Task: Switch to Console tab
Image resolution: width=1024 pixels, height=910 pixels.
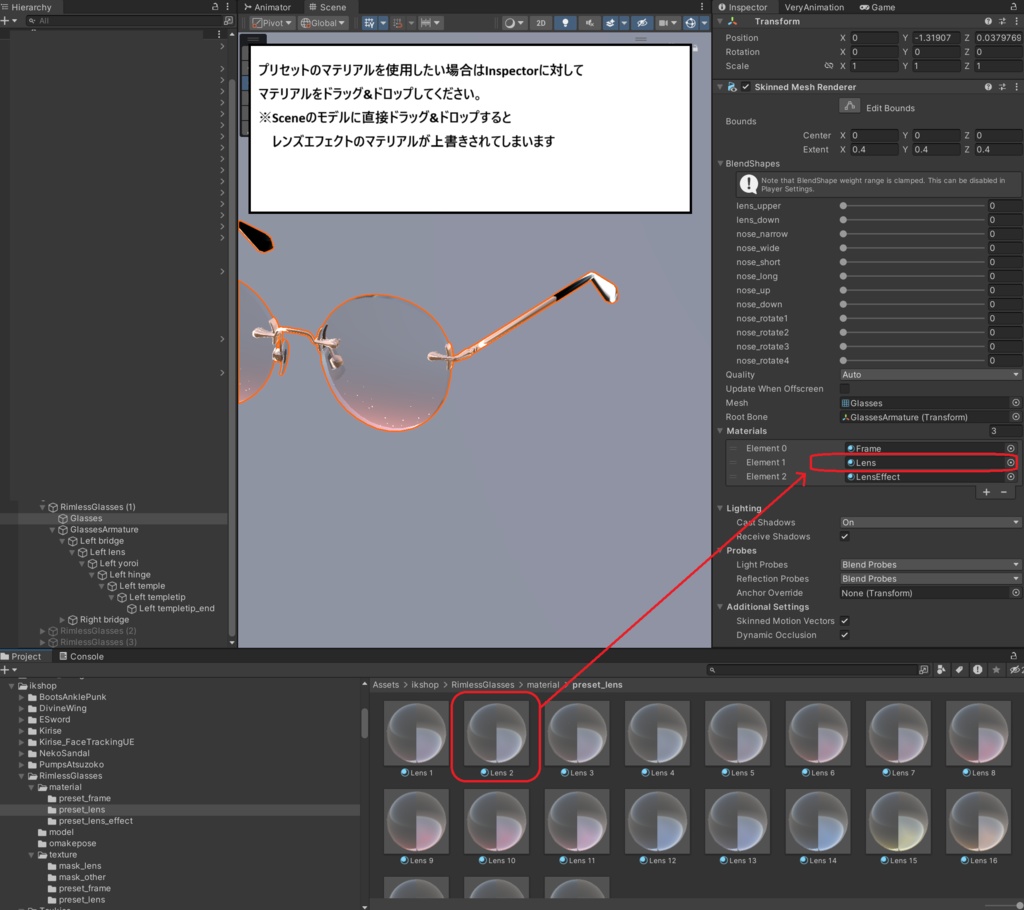Action: (82, 657)
